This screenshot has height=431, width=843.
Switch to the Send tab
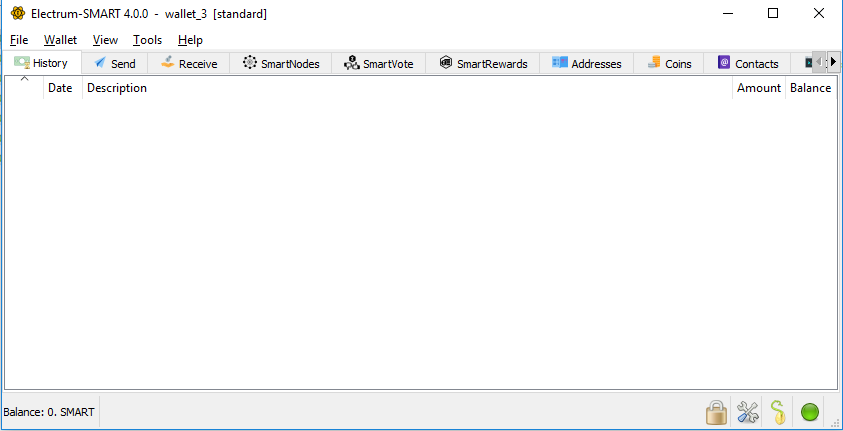(x=115, y=63)
